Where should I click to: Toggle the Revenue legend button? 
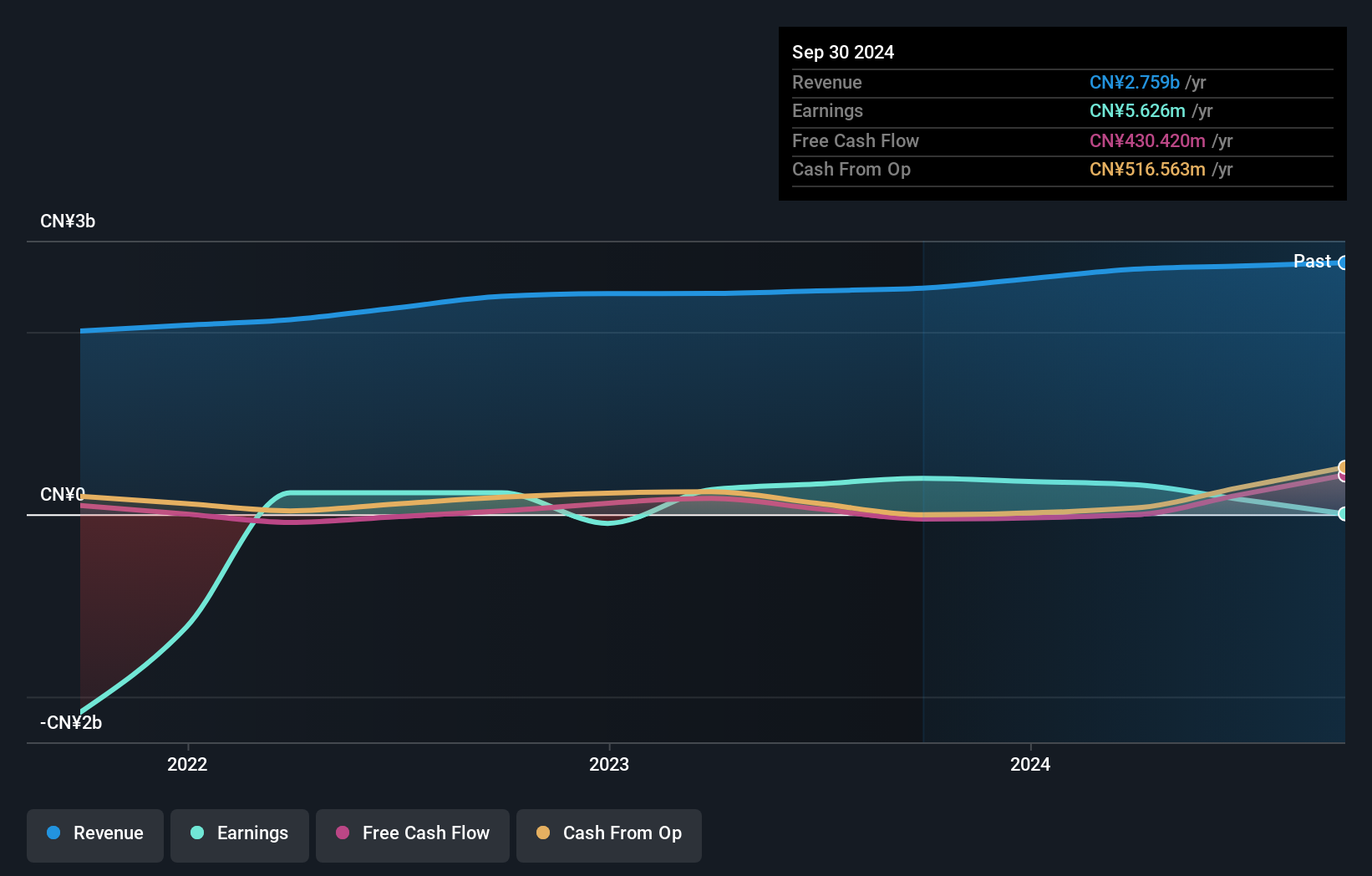point(95,835)
